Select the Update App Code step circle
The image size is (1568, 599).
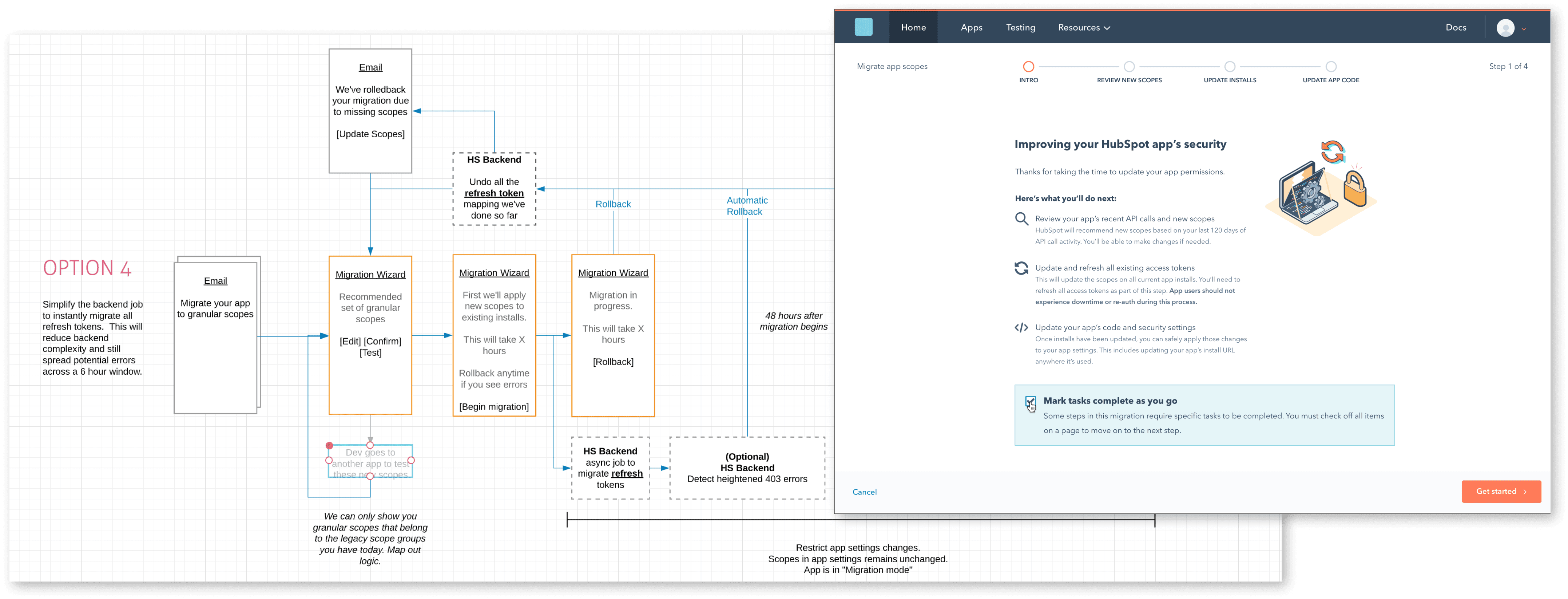click(1331, 66)
